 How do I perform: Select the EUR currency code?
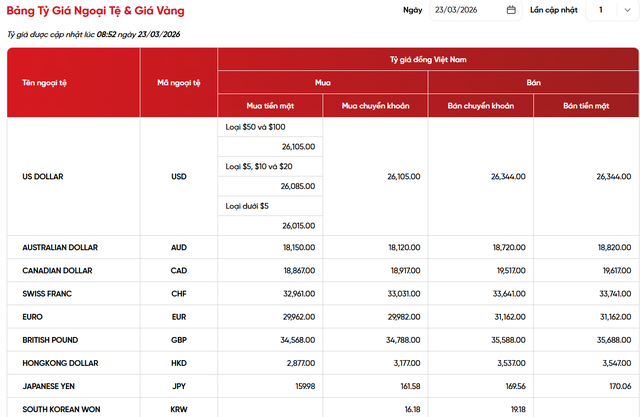179,317
